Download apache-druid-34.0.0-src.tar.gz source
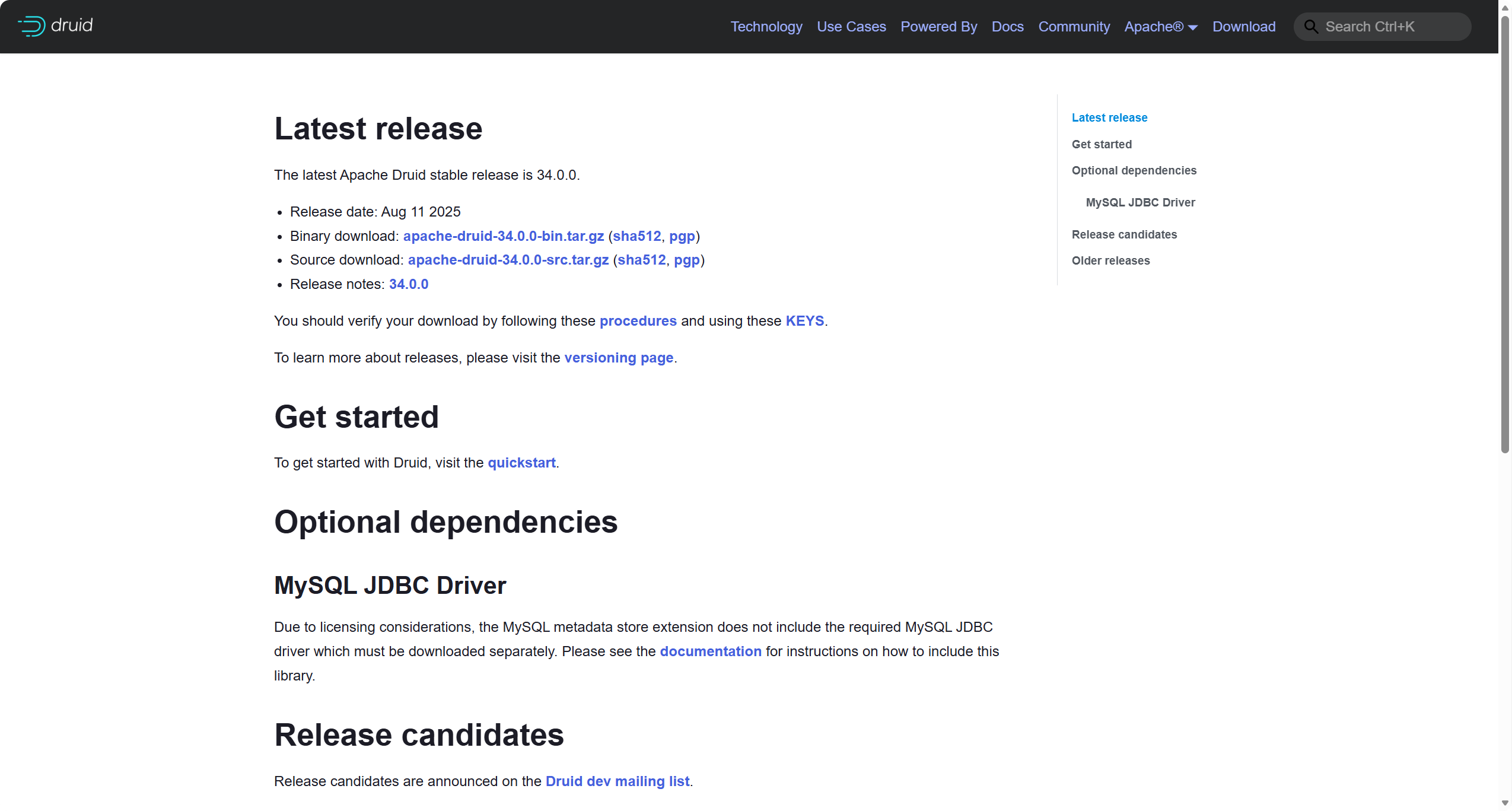The width and height of the screenshot is (1512, 811). coord(508,260)
